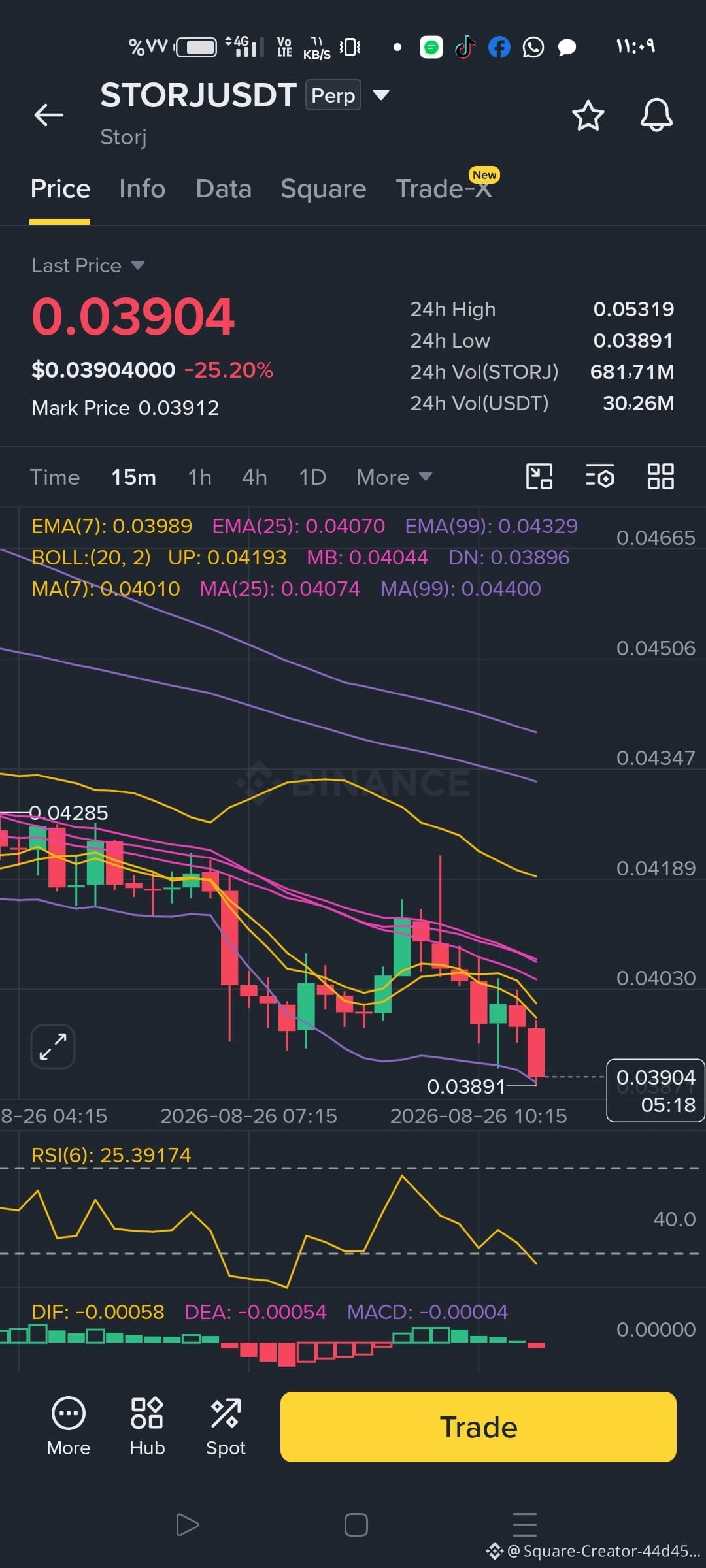
Task: Expand chart to fullscreen
Action: (53, 1047)
